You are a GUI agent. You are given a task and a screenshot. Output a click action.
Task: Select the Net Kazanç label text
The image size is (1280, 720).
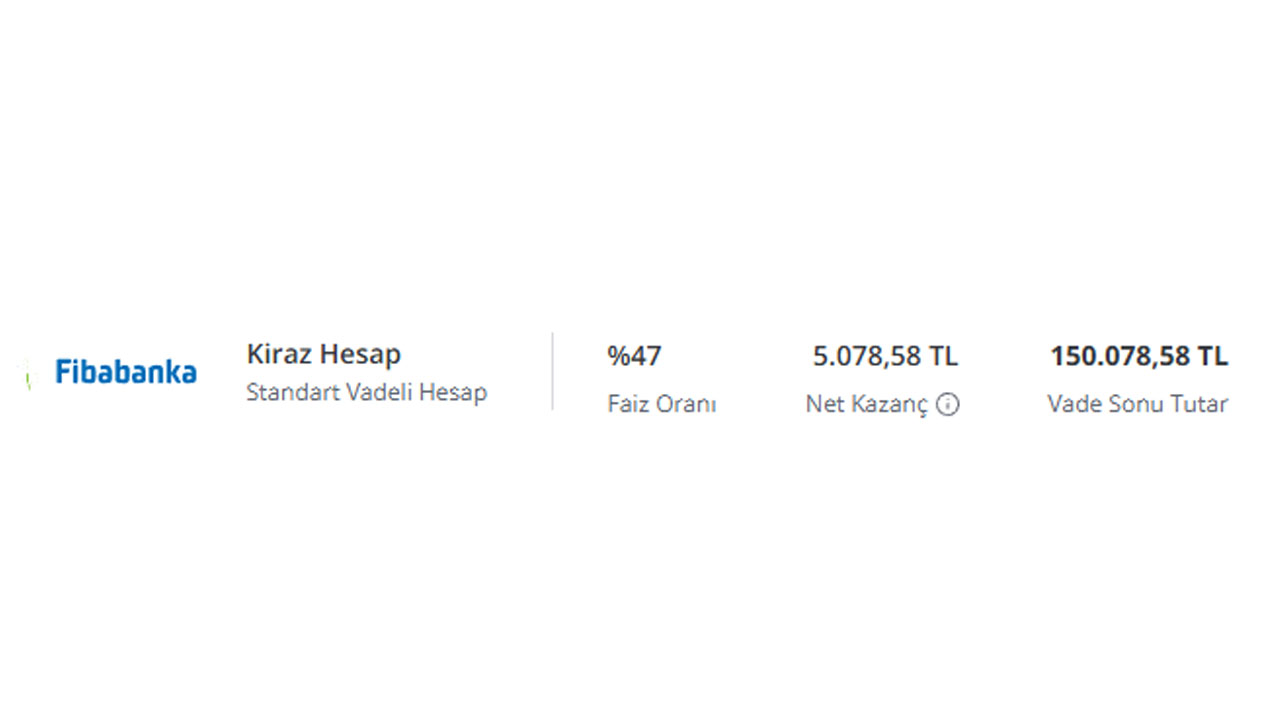(x=867, y=405)
